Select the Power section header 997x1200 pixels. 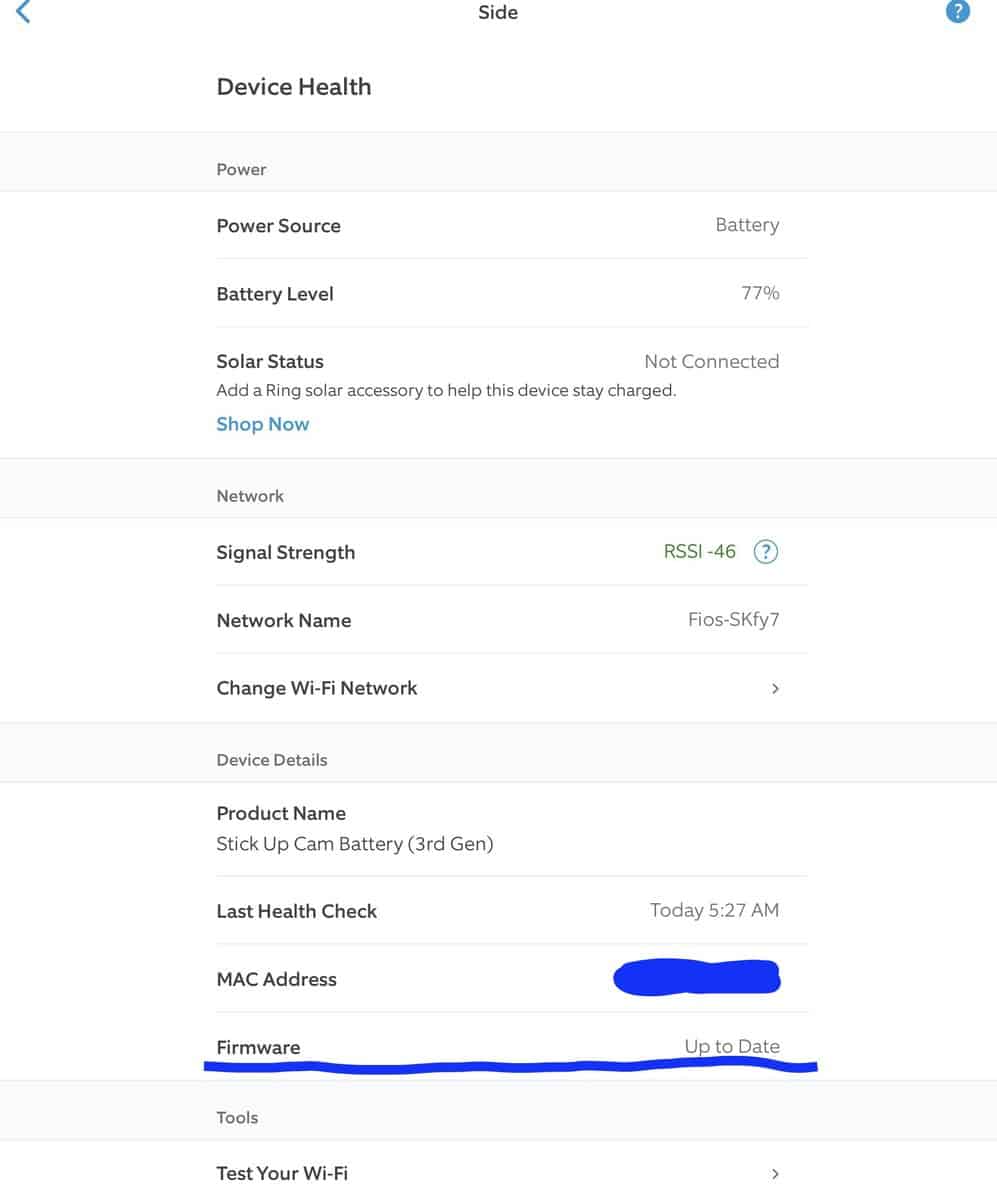pos(241,170)
